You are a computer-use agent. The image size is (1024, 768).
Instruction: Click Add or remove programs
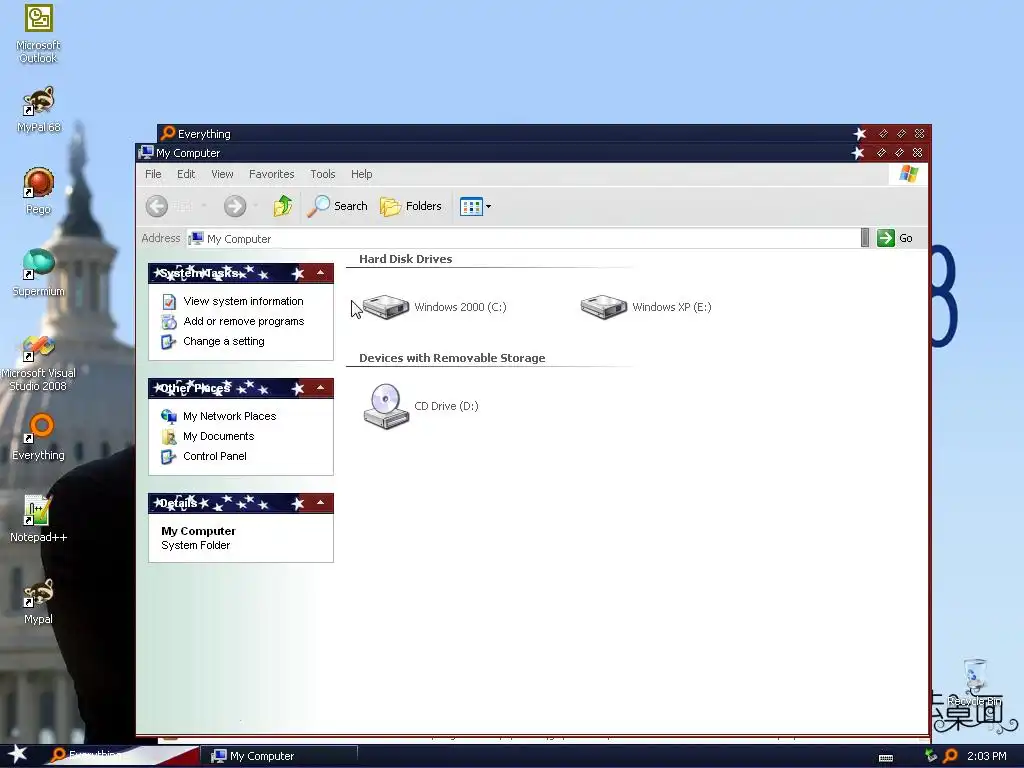[244, 321]
